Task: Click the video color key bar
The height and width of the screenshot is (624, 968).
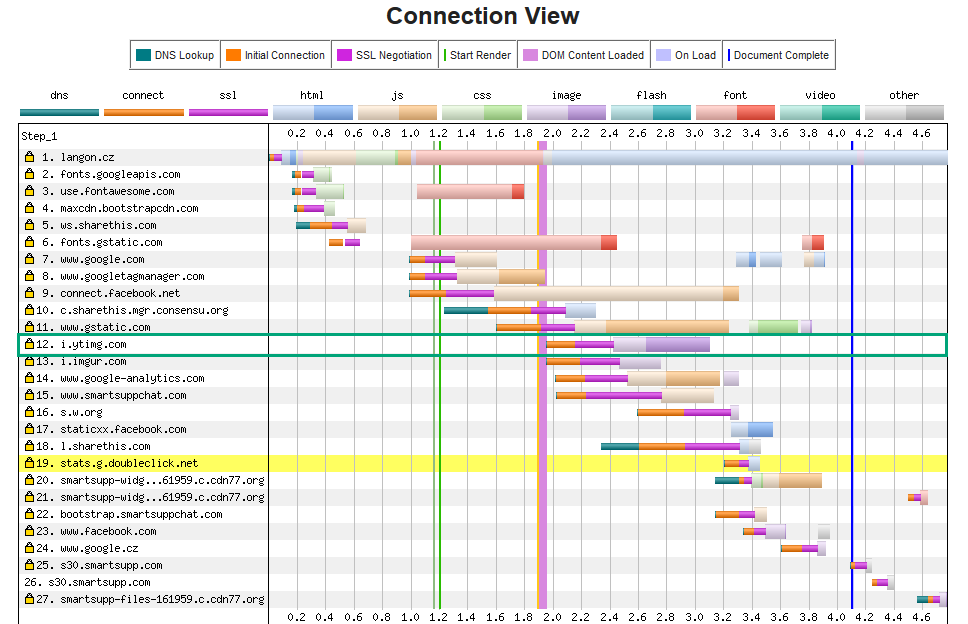Action: pyautogui.click(x=820, y=112)
